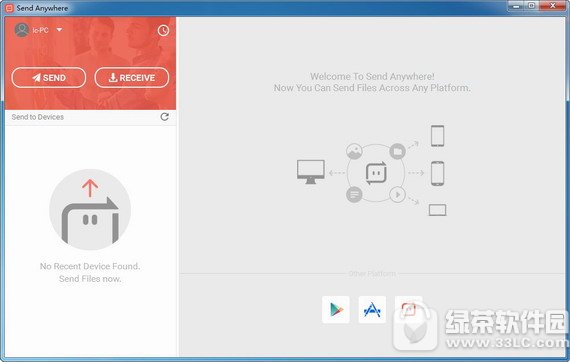Viewport: 570px width, 362px height.
Task: Open the Apple App Store icon
Action: coord(372,310)
